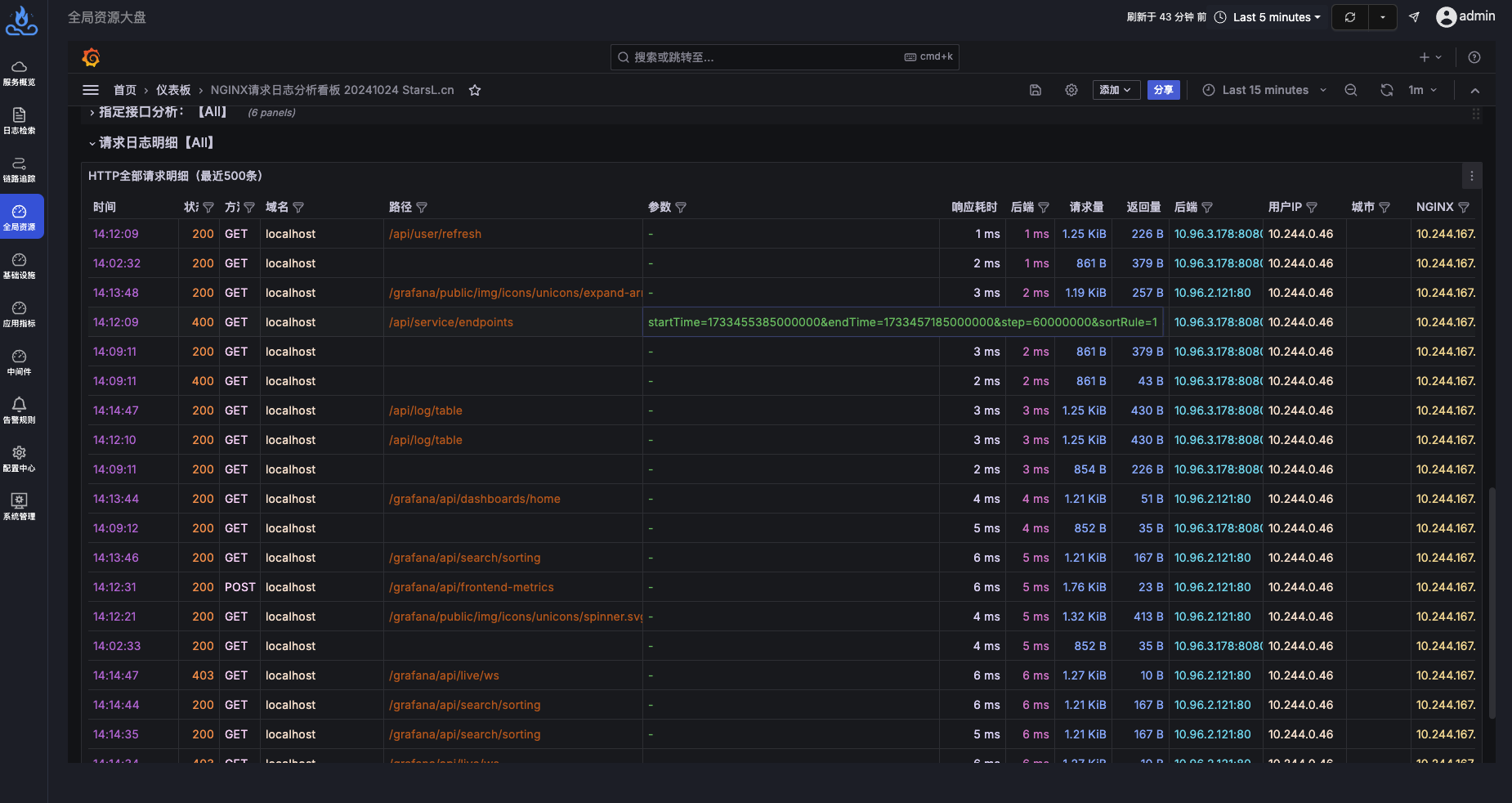The width and height of the screenshot is (1512, 803).
Task: Open the Last 15 minutes time picker
Action: 1264,90
